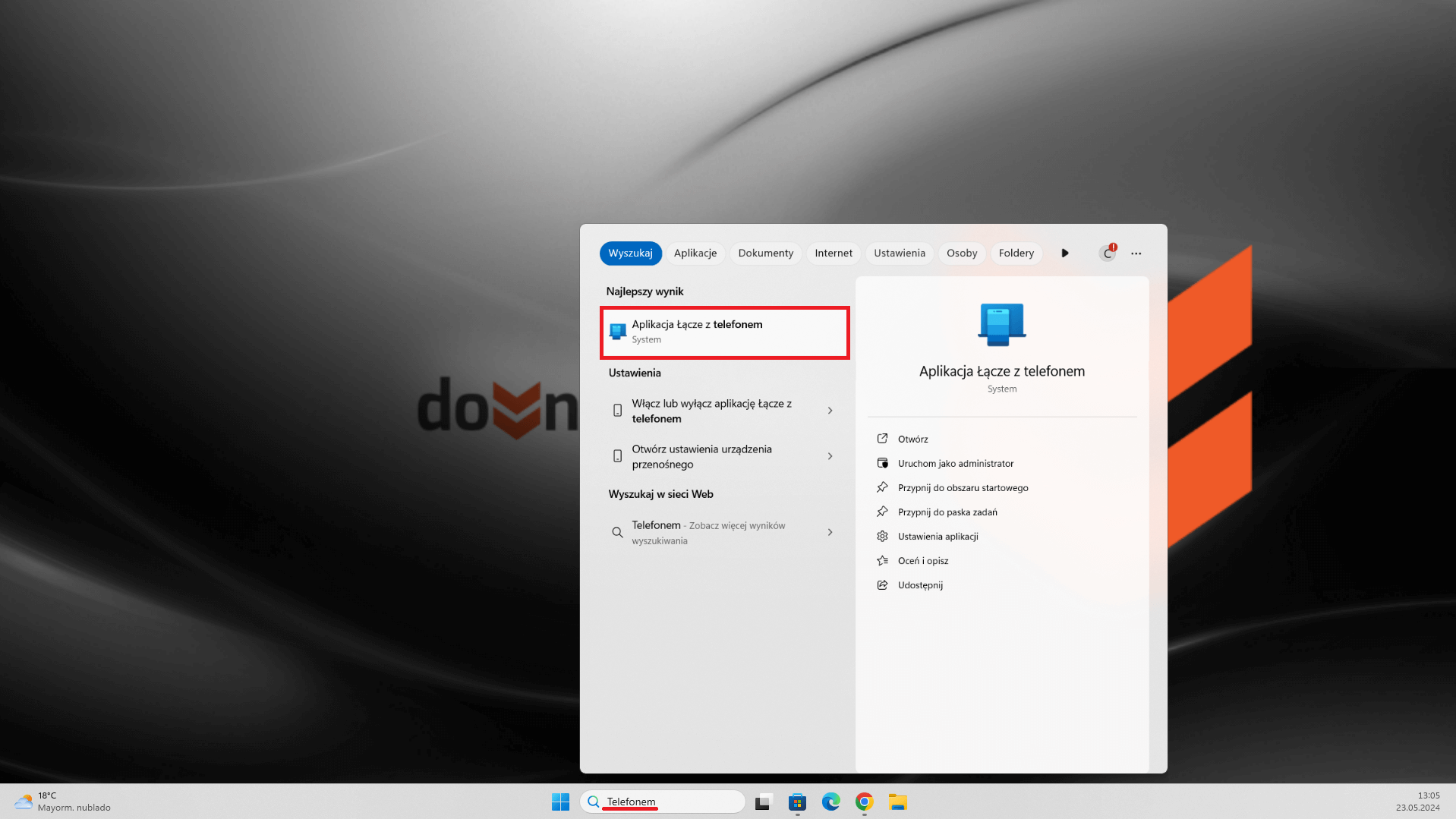Click the shield icon beside Uruchom jako administrator
The width and height of the screenshot is (1456, 819).
[x=882, y=463]
